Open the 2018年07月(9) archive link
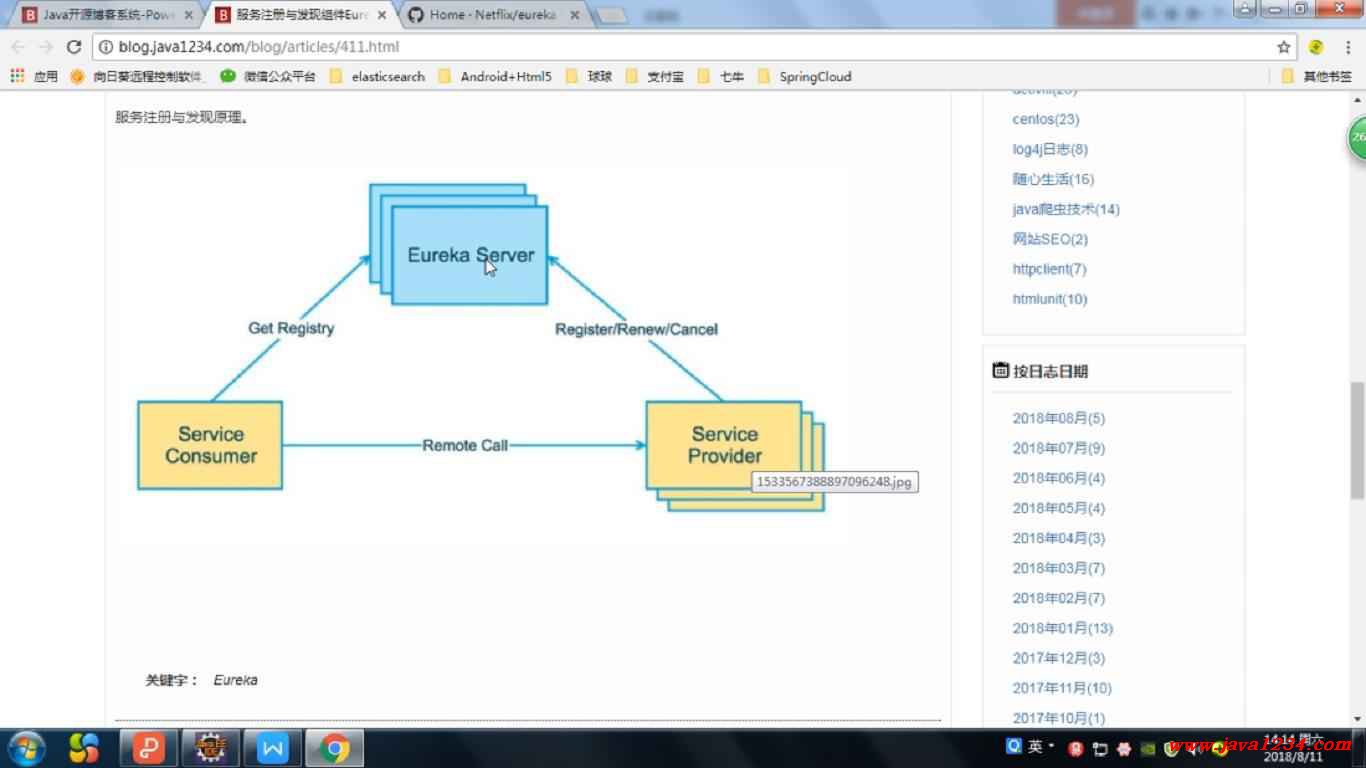The image size is (1366, 768). click(x=1059, y=448)
